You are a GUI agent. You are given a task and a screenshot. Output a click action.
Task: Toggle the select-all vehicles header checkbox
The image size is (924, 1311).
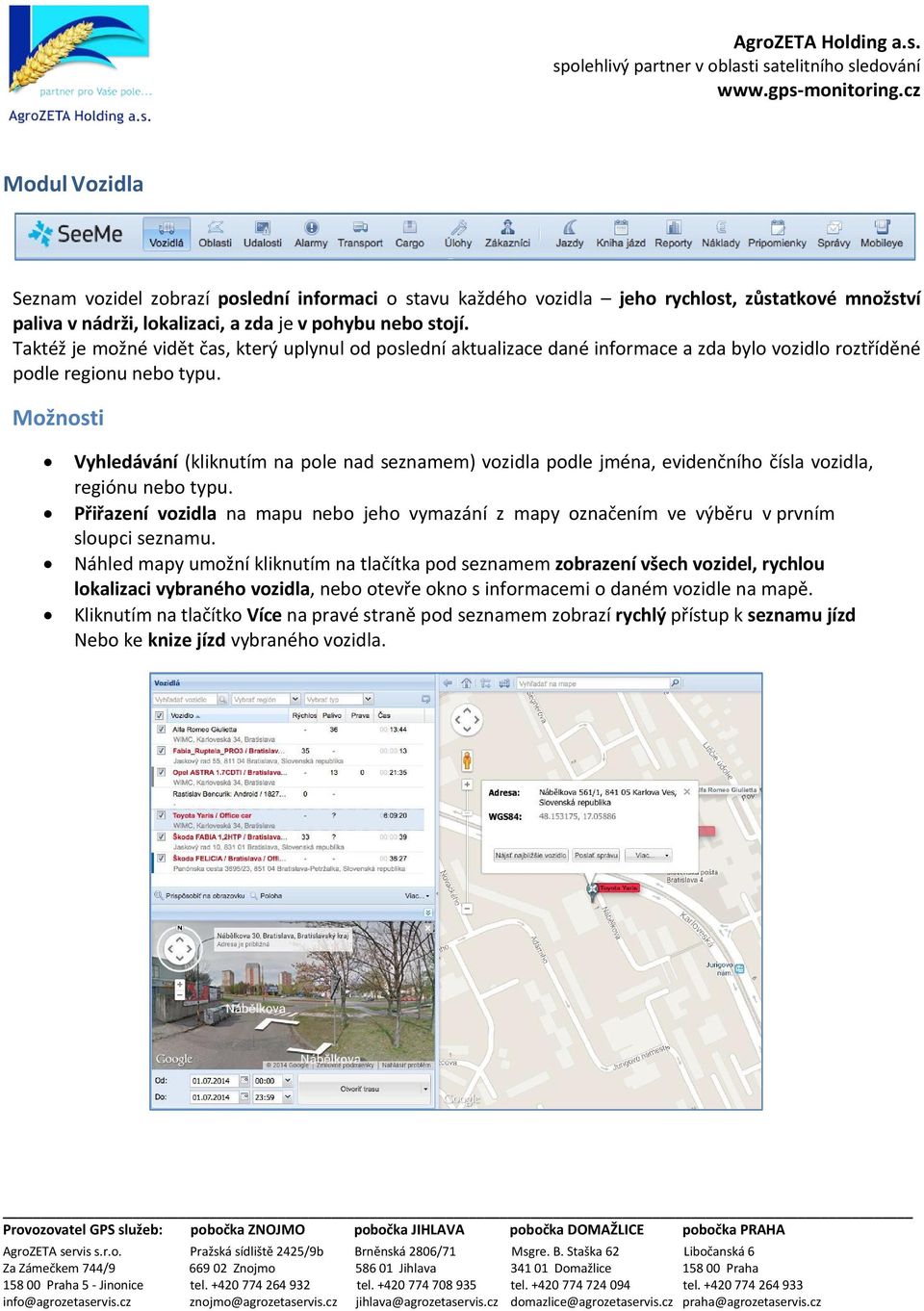[x=160, y=715]
